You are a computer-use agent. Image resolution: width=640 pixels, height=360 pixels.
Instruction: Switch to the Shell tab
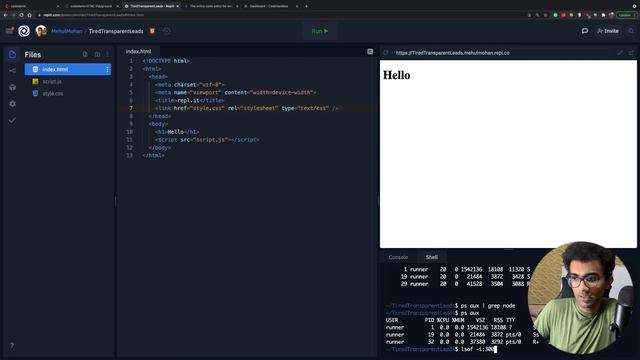tap(432, 257)
